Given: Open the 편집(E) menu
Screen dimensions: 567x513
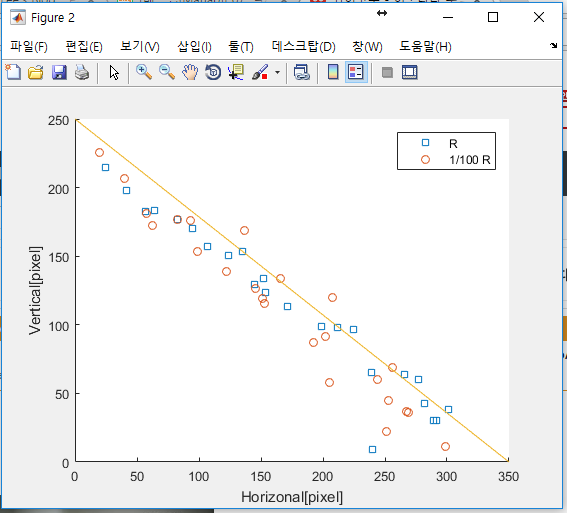Looking at the screenshot, I should (x=84, y=47).
